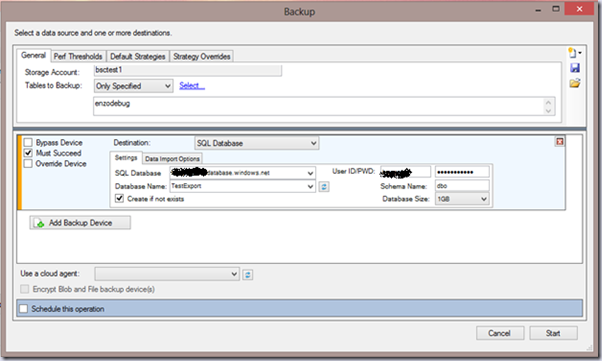Open saved settings with the folder icon
Viewport: 602px width, 361px height.
click(x=575, y=83)
